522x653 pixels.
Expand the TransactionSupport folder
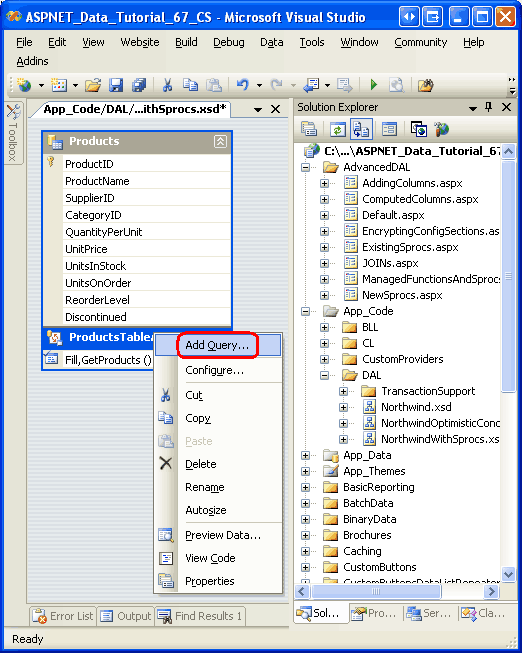[x=343, y=391]
